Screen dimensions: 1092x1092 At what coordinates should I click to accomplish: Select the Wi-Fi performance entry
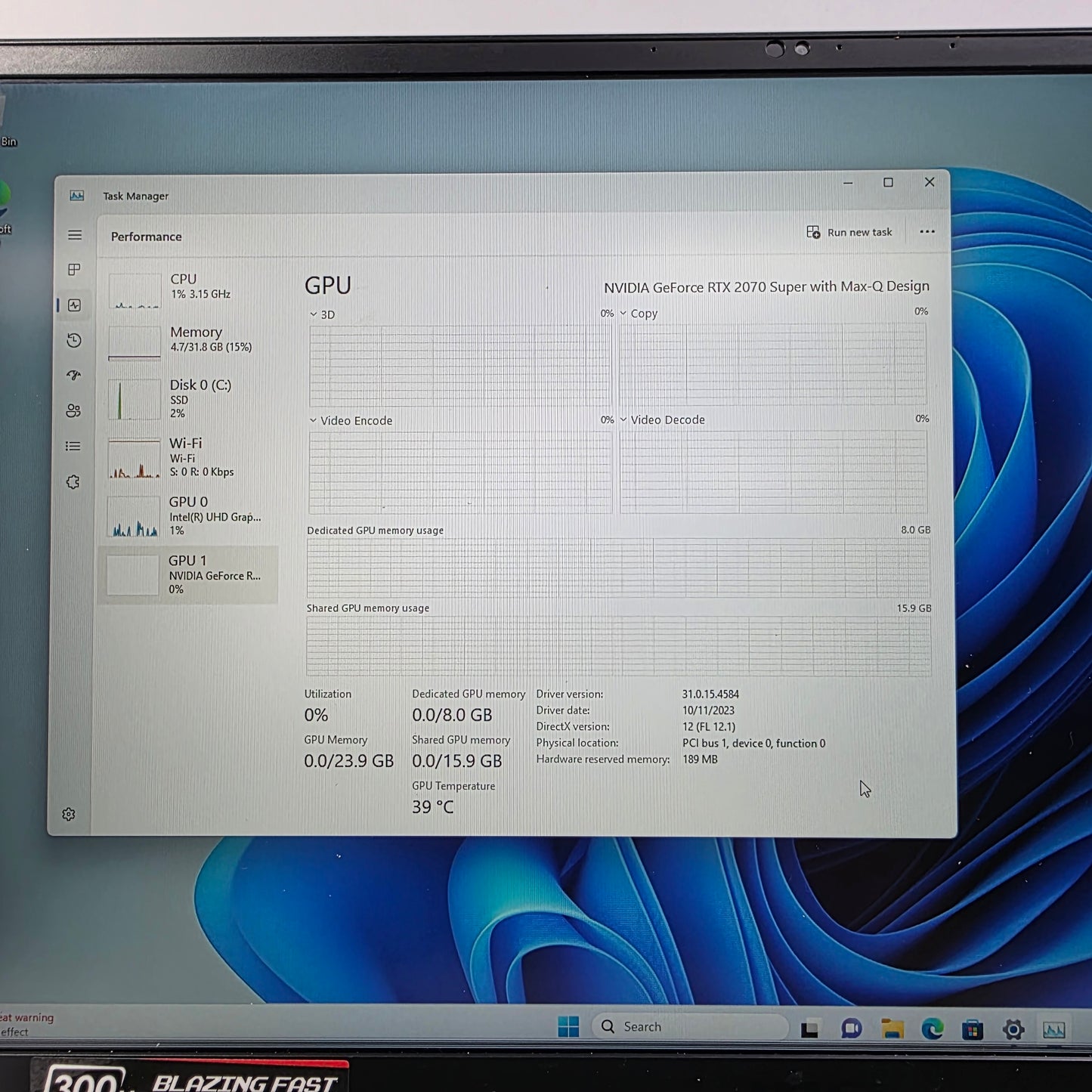coord(189,457)
